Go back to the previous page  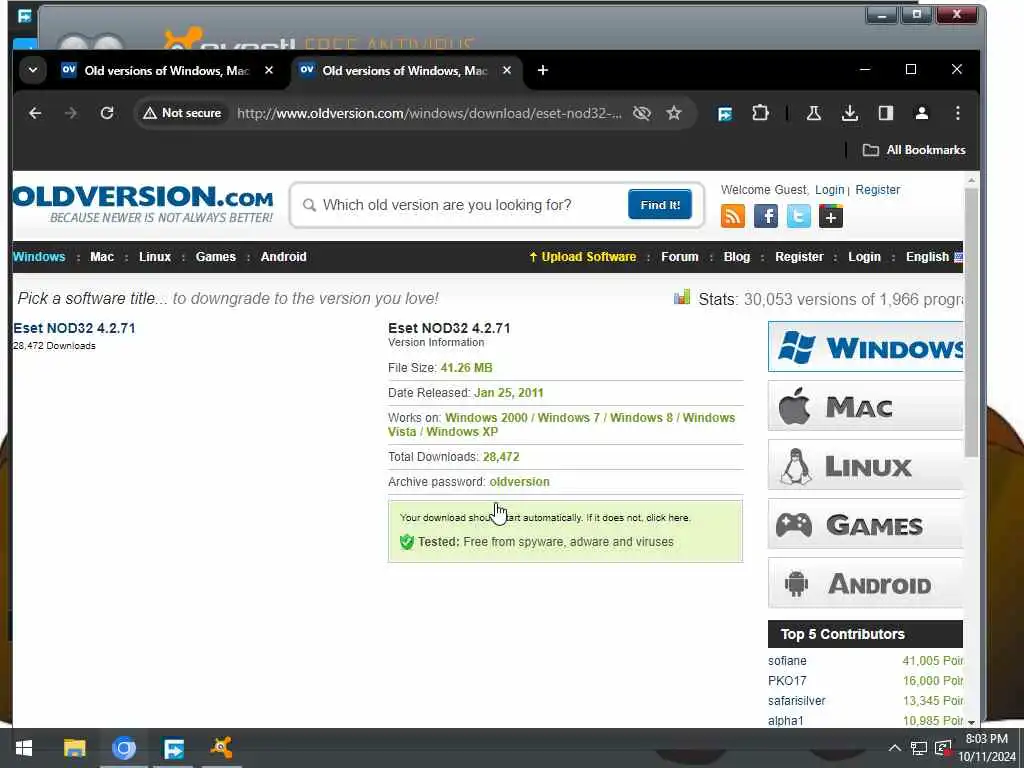35,113
